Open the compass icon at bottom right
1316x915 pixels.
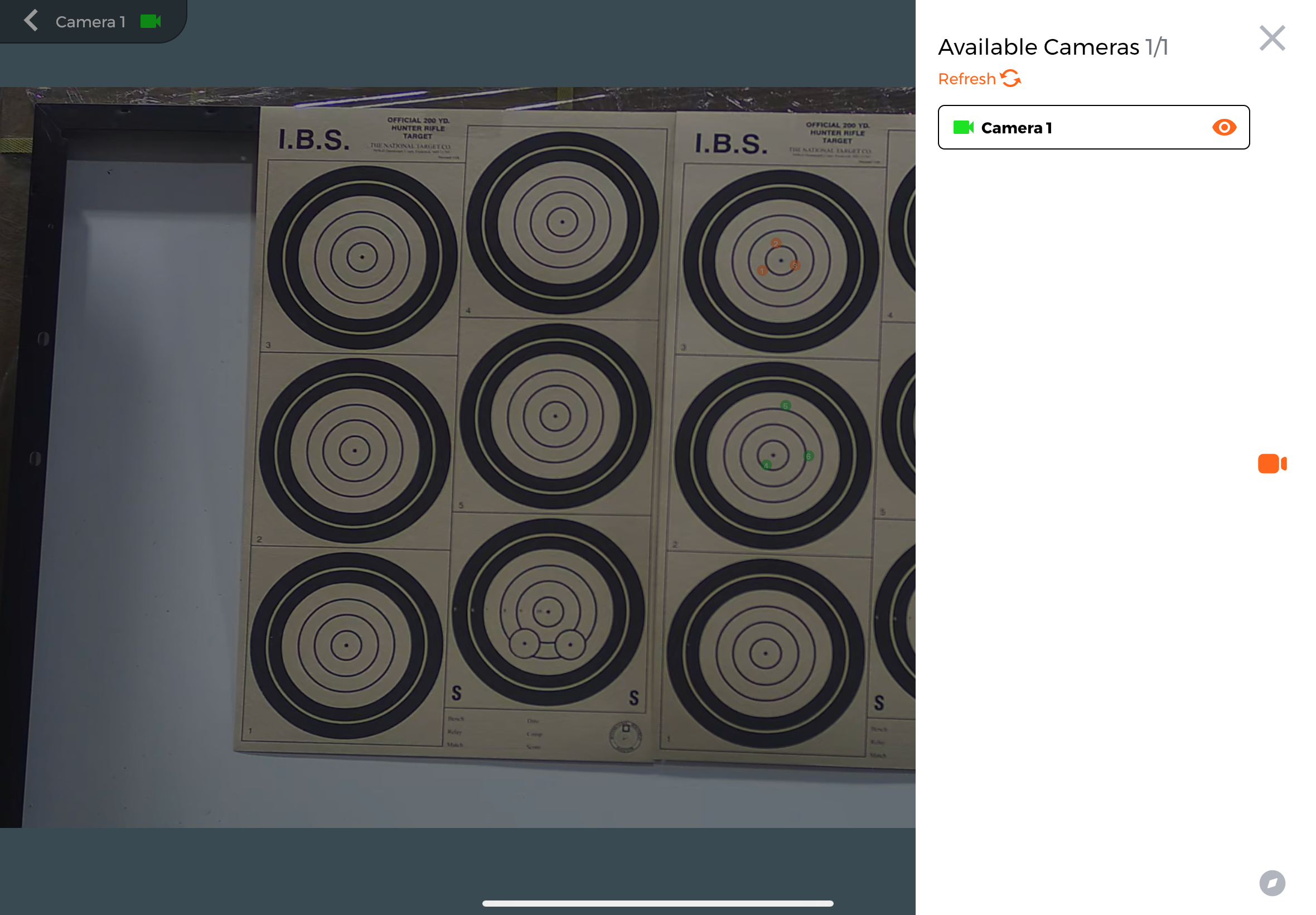coord(1271,882)
